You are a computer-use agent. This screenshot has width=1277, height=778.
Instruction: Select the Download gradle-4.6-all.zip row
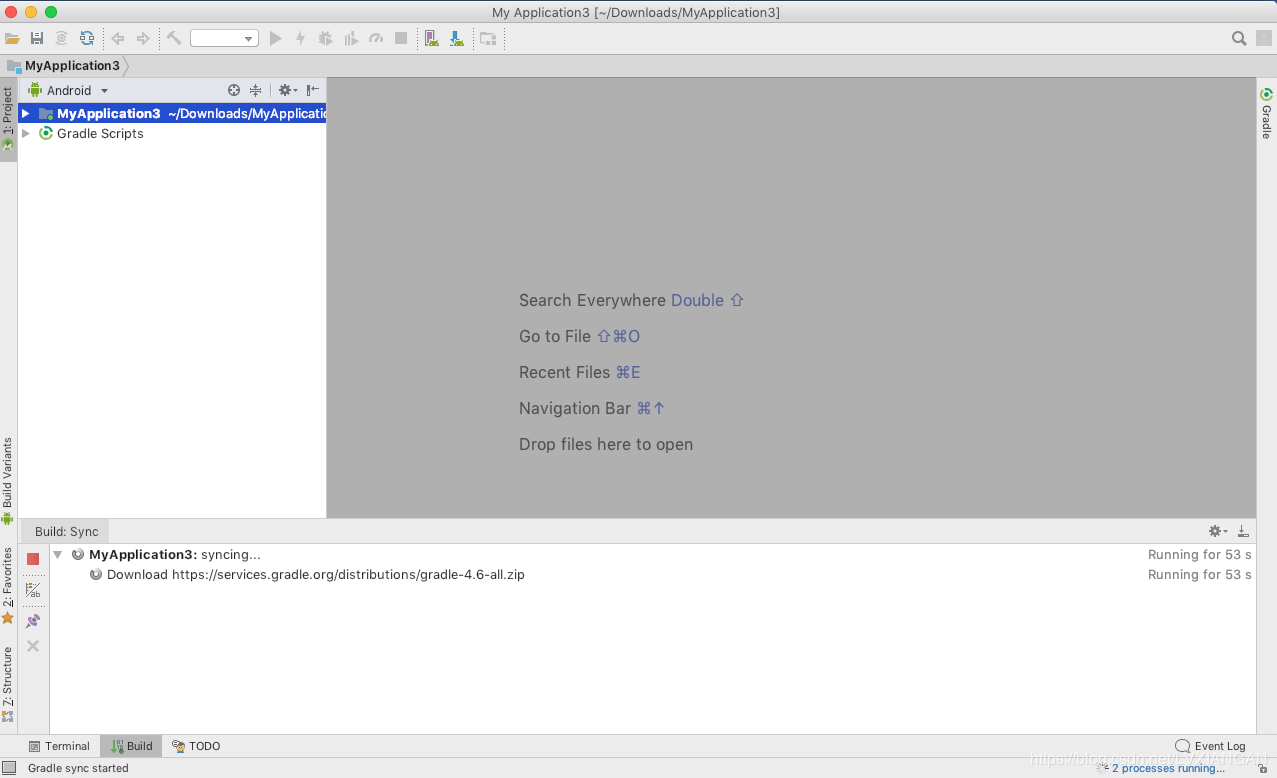pos(653,575)
